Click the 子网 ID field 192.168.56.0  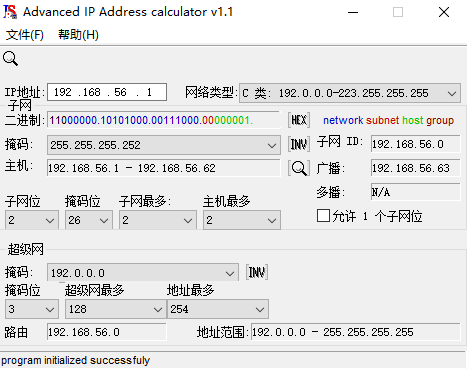click(415, 144)
